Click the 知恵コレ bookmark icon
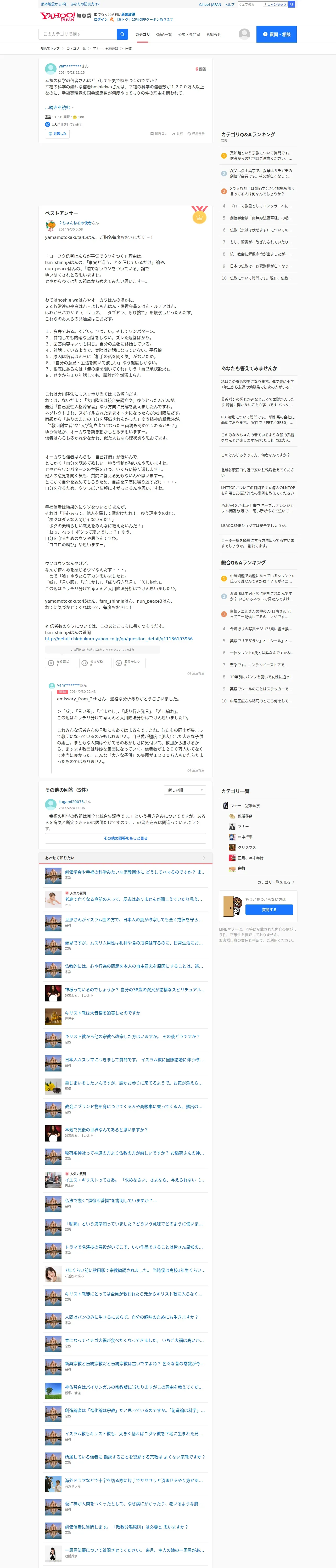The image size is (336, 1568). 159,133
